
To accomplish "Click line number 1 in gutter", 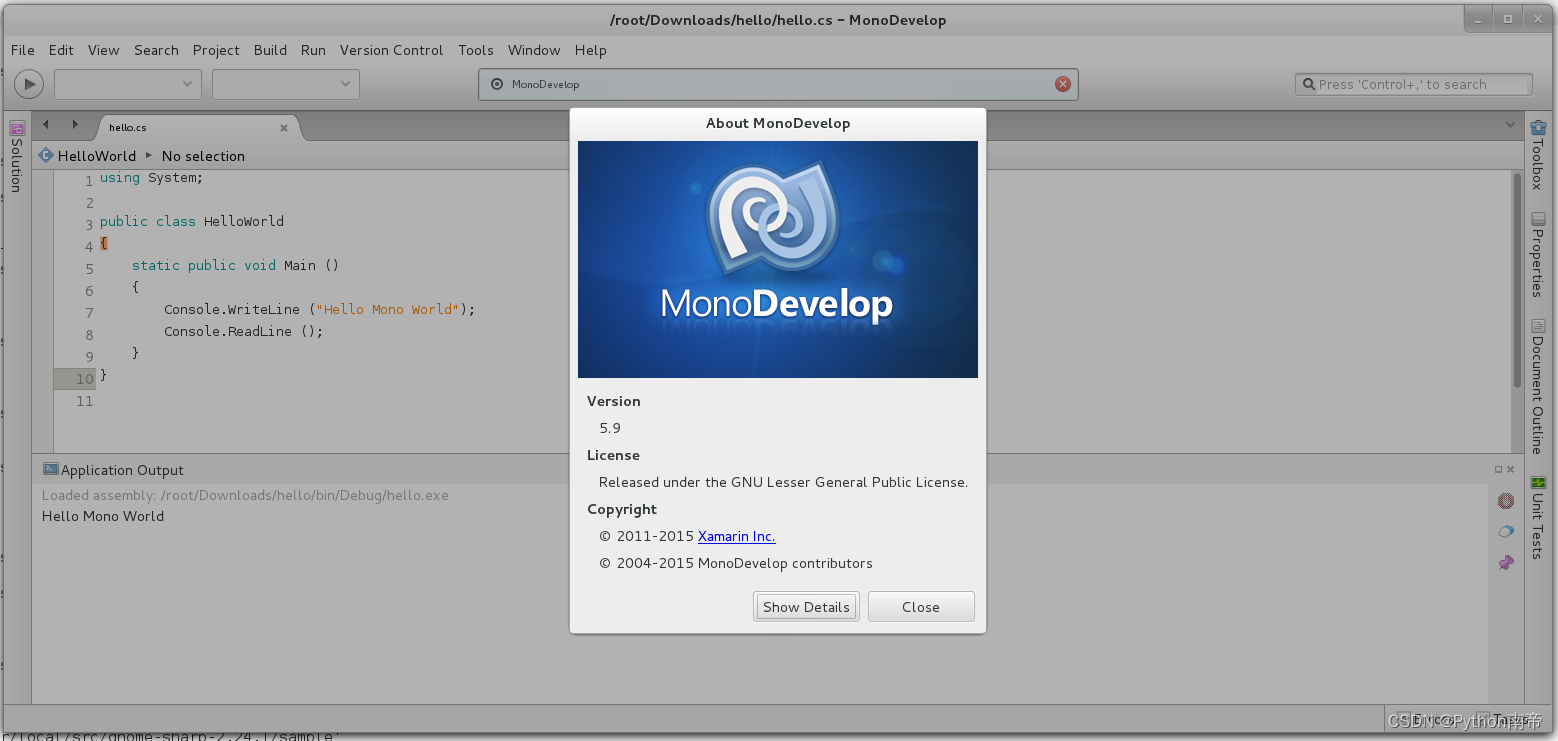I will pos(89,181).
